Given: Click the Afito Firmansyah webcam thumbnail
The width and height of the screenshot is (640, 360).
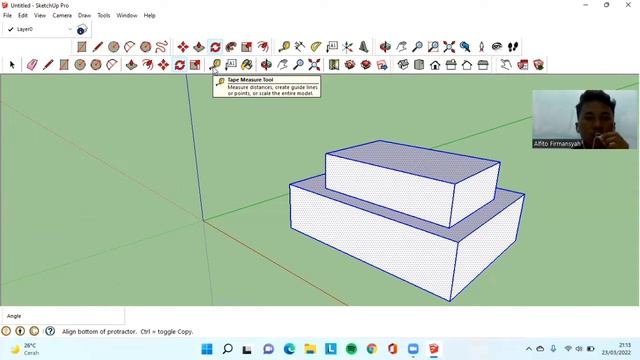Looking at the screenshot, I should point(584,119).
